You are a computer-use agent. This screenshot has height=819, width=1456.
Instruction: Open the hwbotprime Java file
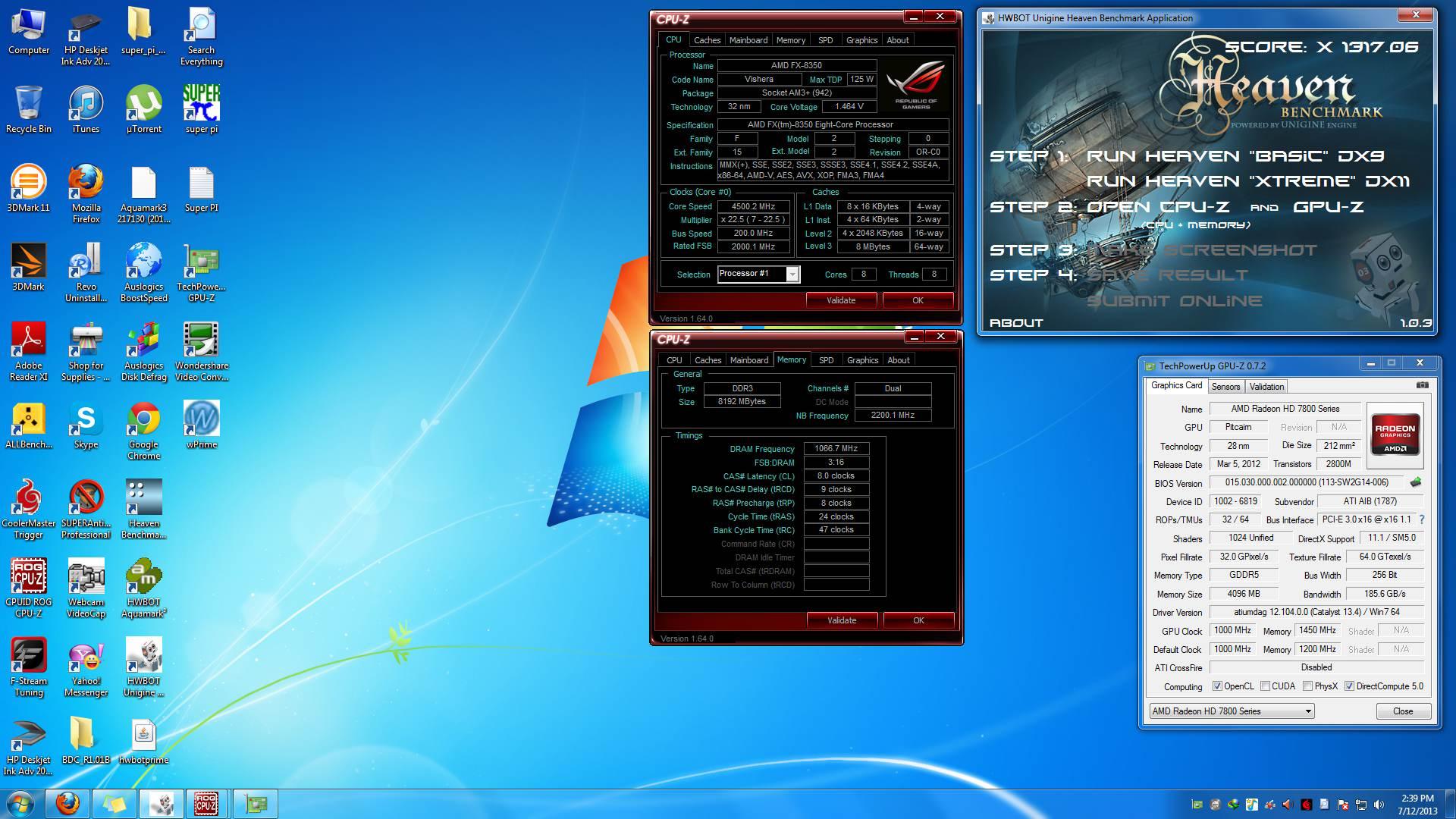pyautogui.click(x=143, y=741)
